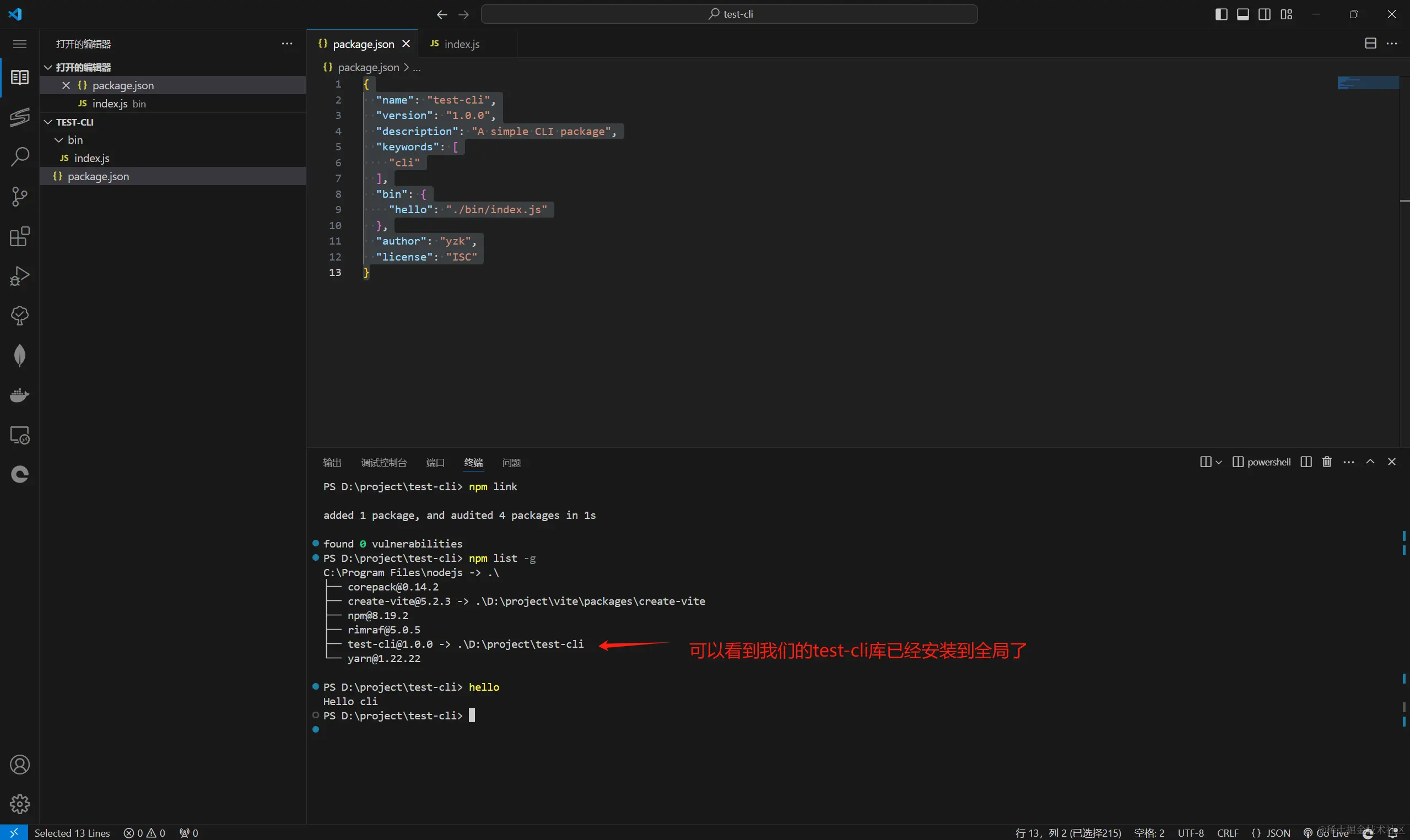Open the Source Control view

[20, 197]
